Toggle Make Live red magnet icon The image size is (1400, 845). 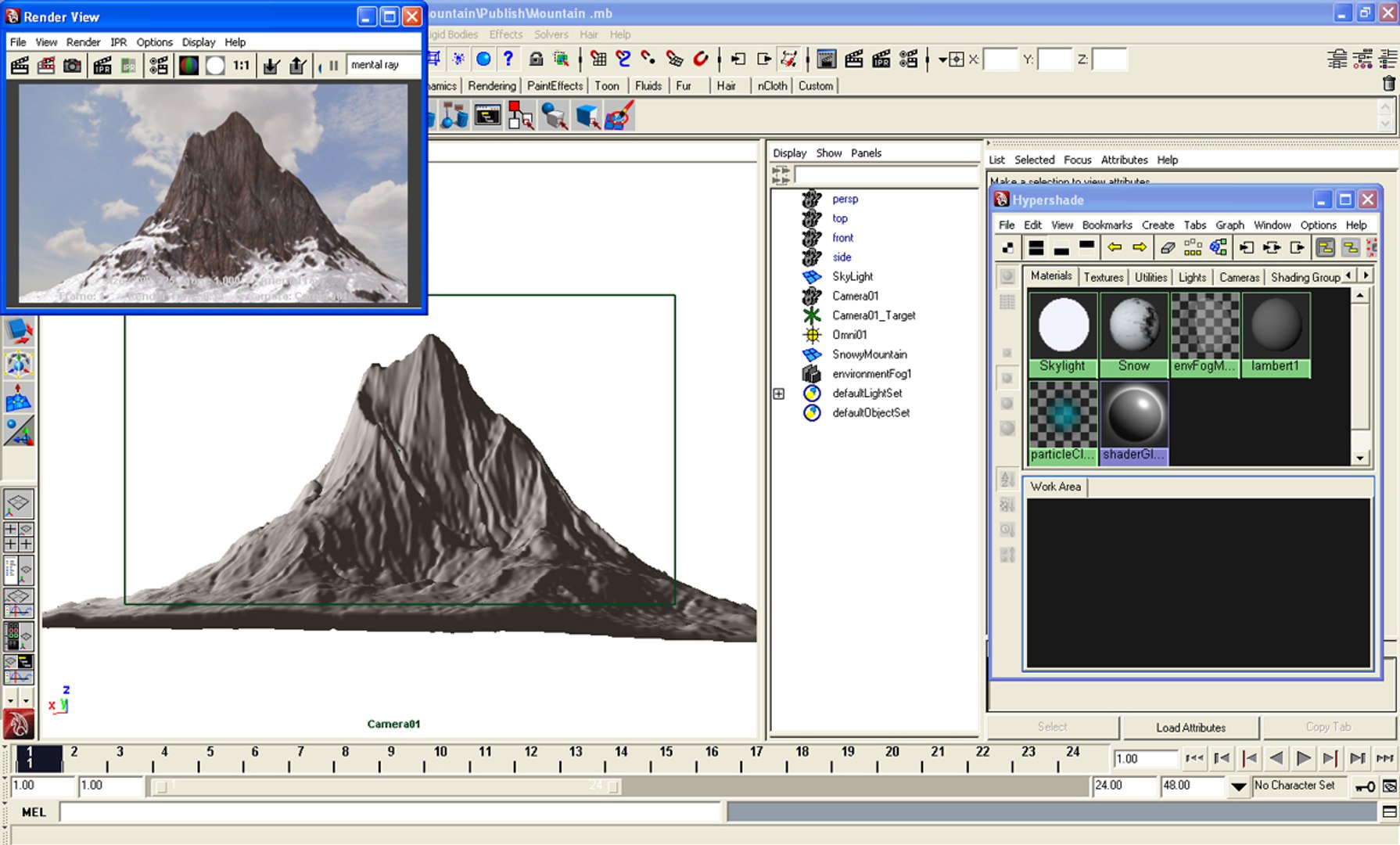[x=701, y=59]
